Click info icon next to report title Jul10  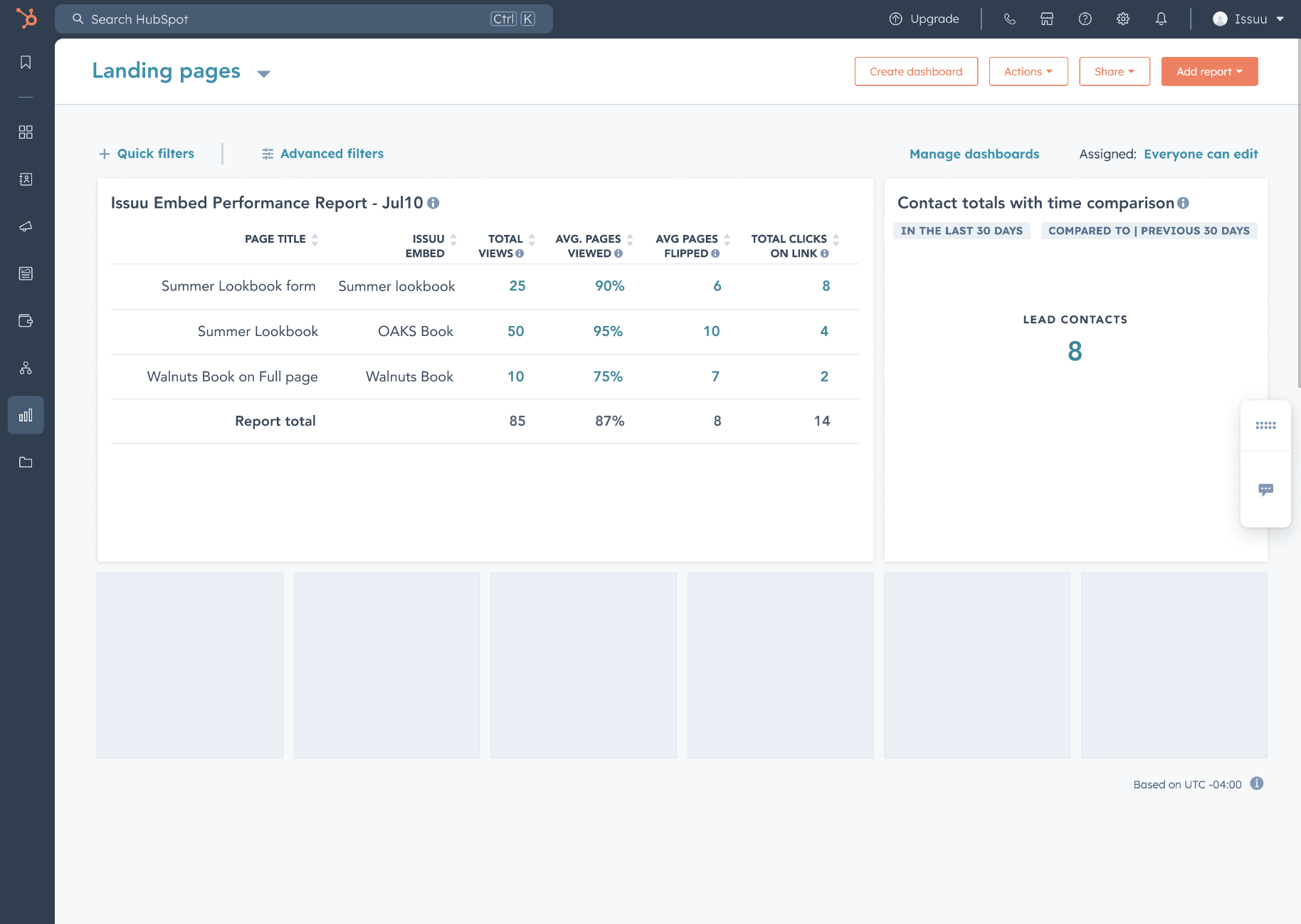click(x=433, y=203)
